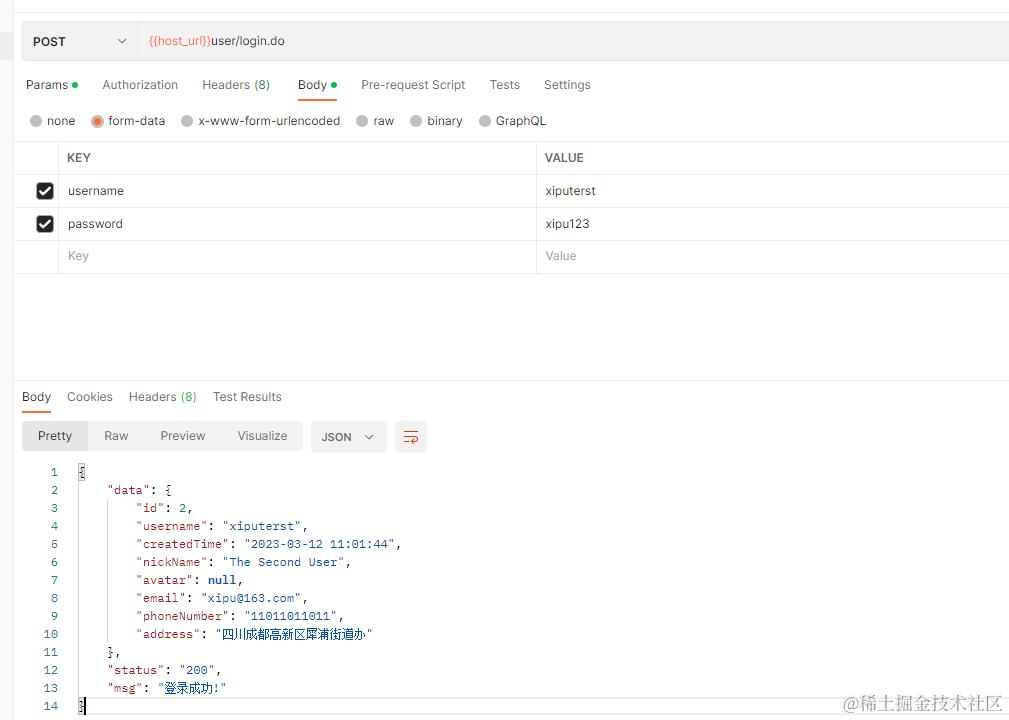Uncheck the password row checkbox
Image resolution: width=1009 pixels, height=720 pixels.
pyautogui.click(x=45, y=224)
